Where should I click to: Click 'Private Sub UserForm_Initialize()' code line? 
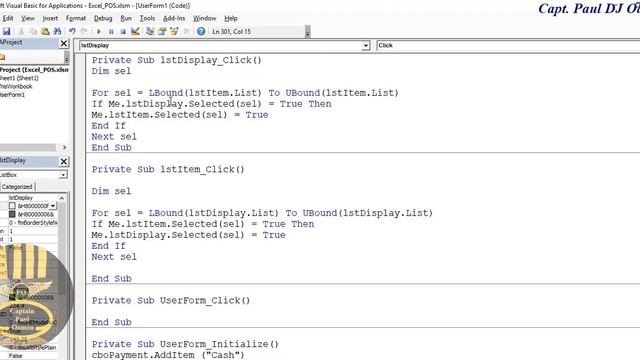(185, 344)
